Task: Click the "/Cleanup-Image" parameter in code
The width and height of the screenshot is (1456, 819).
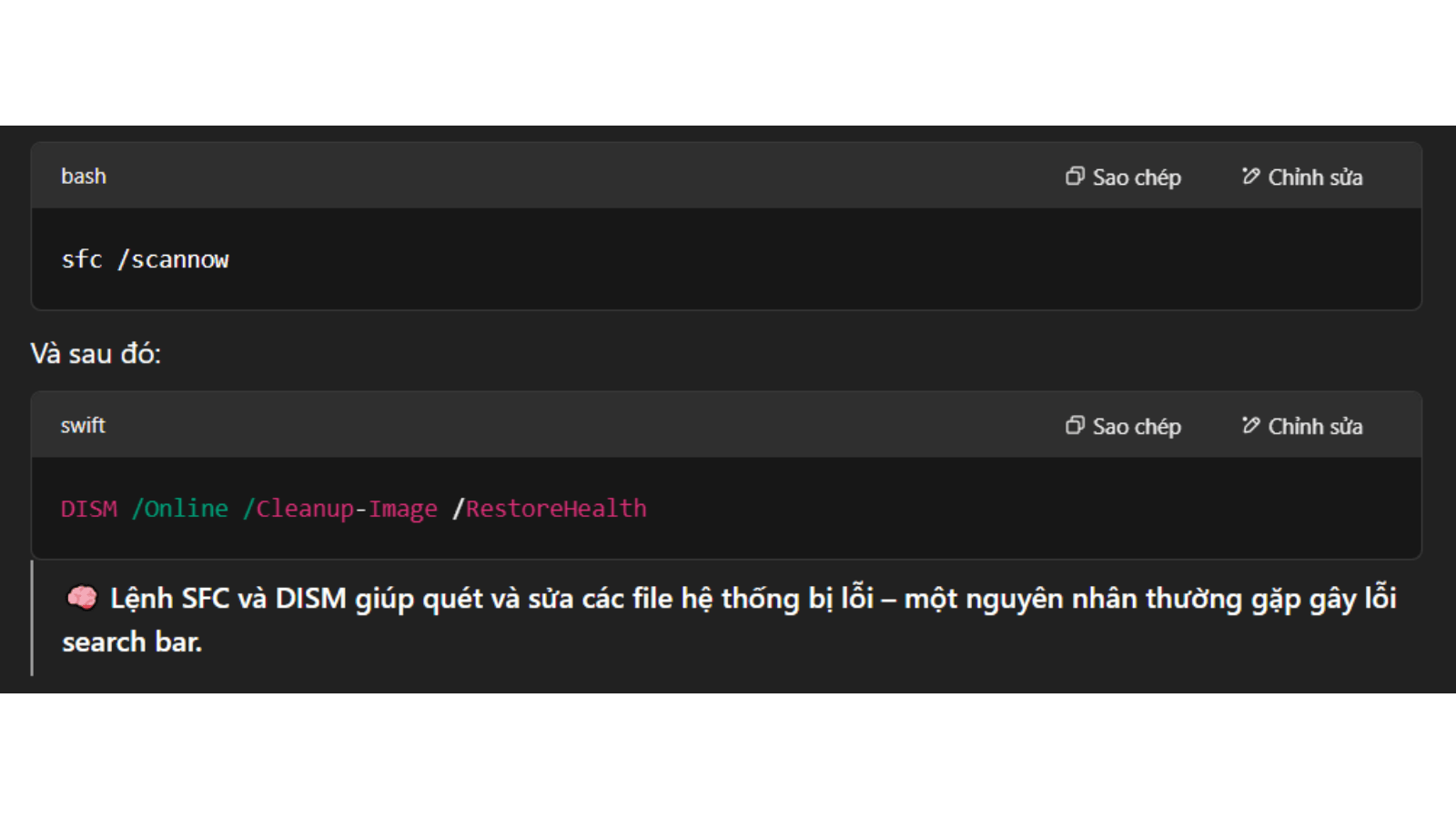Action: pos(340,509)
